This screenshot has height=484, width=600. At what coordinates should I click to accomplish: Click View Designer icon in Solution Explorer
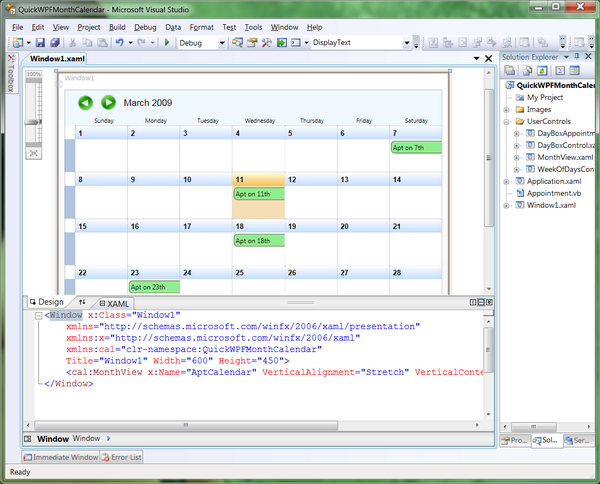click(x=574, y=70)
